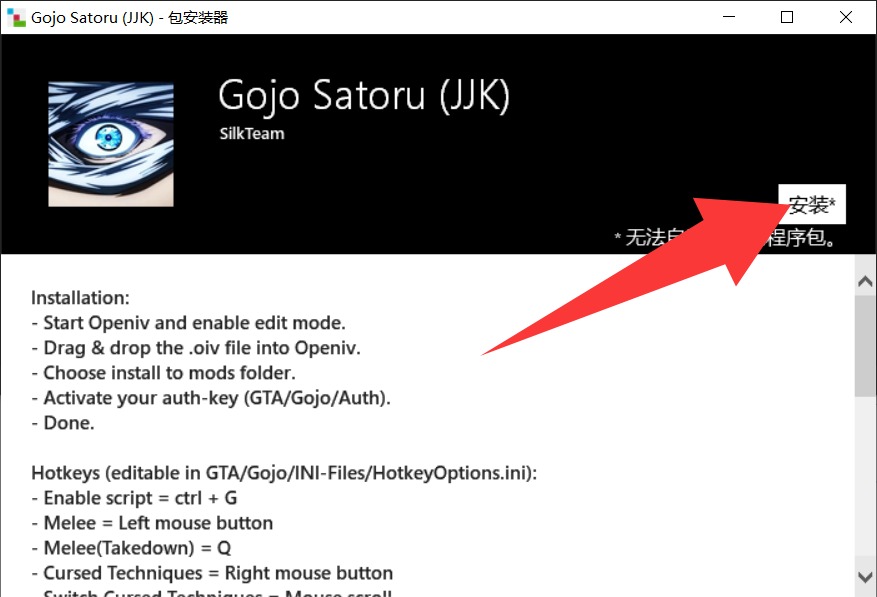Close the Gojo Satoru installer window
877x597 pixels.
[846, 17]
